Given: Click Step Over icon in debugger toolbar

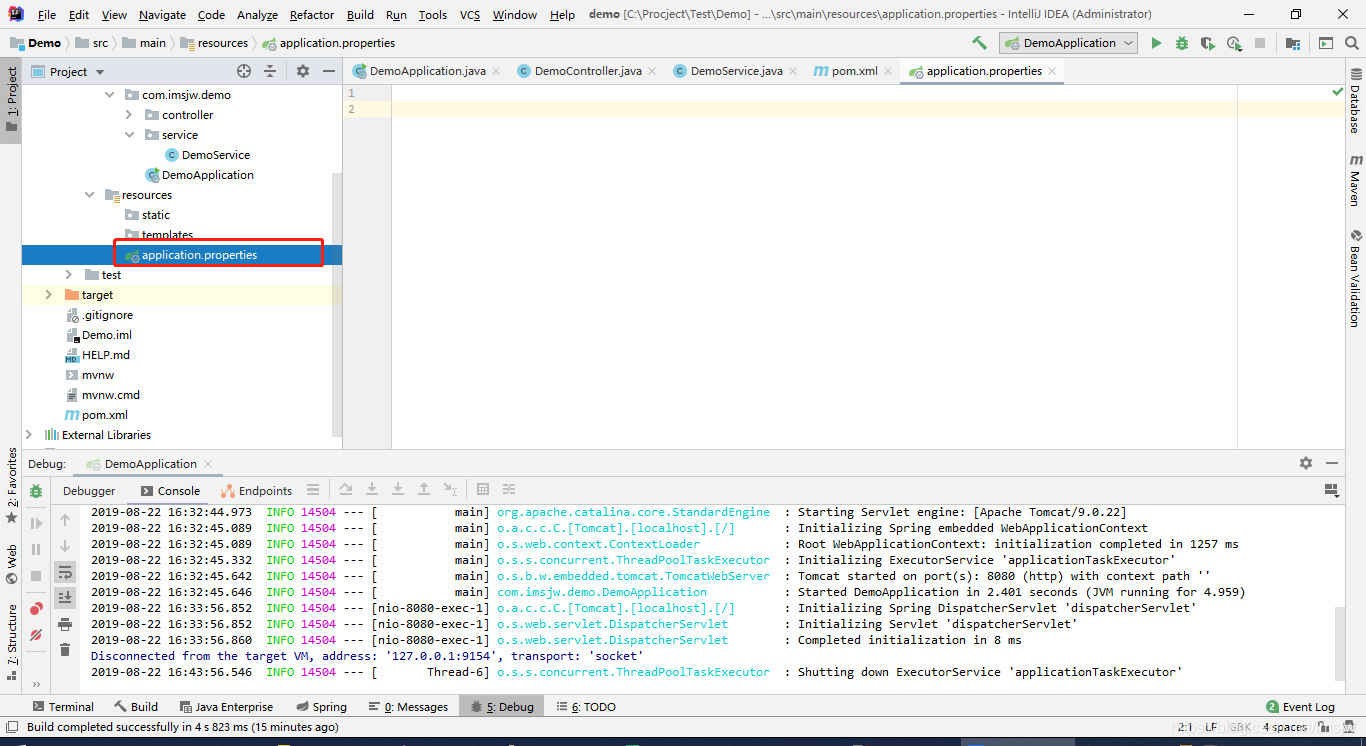Looking at the screenshot, I should click(346, 489).
